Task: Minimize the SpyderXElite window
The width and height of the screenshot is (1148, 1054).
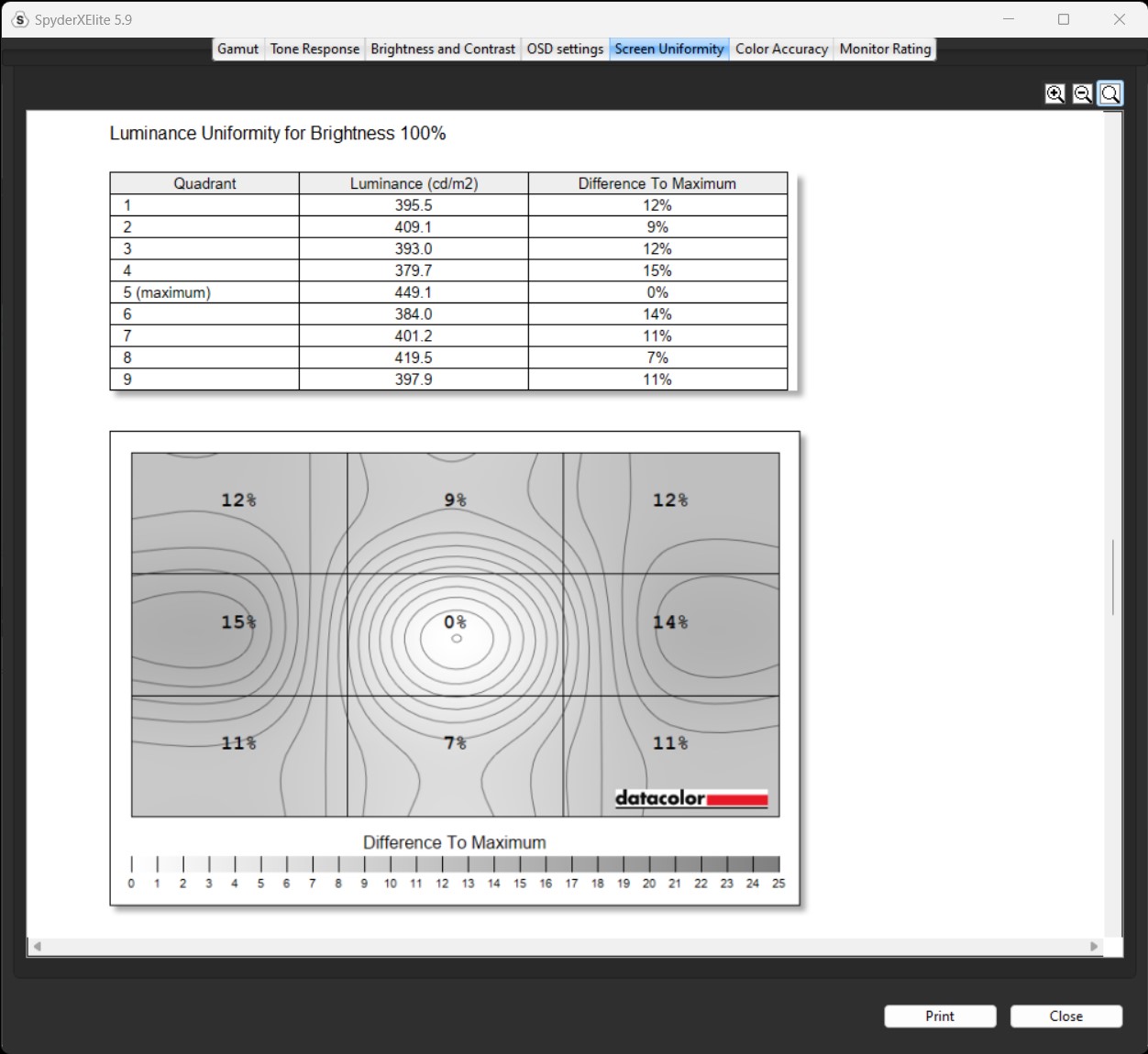Action: [x=1008, y=19]
